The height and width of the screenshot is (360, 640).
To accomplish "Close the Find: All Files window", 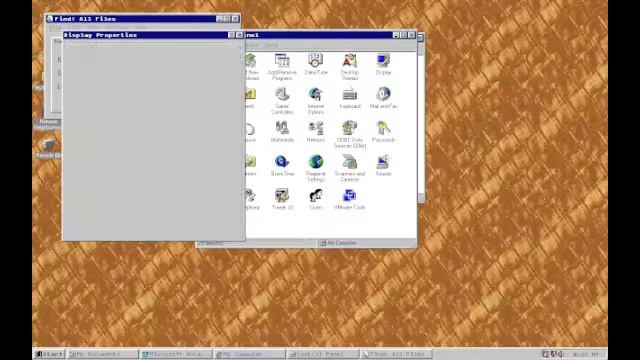I will click(x=235, y=19).
